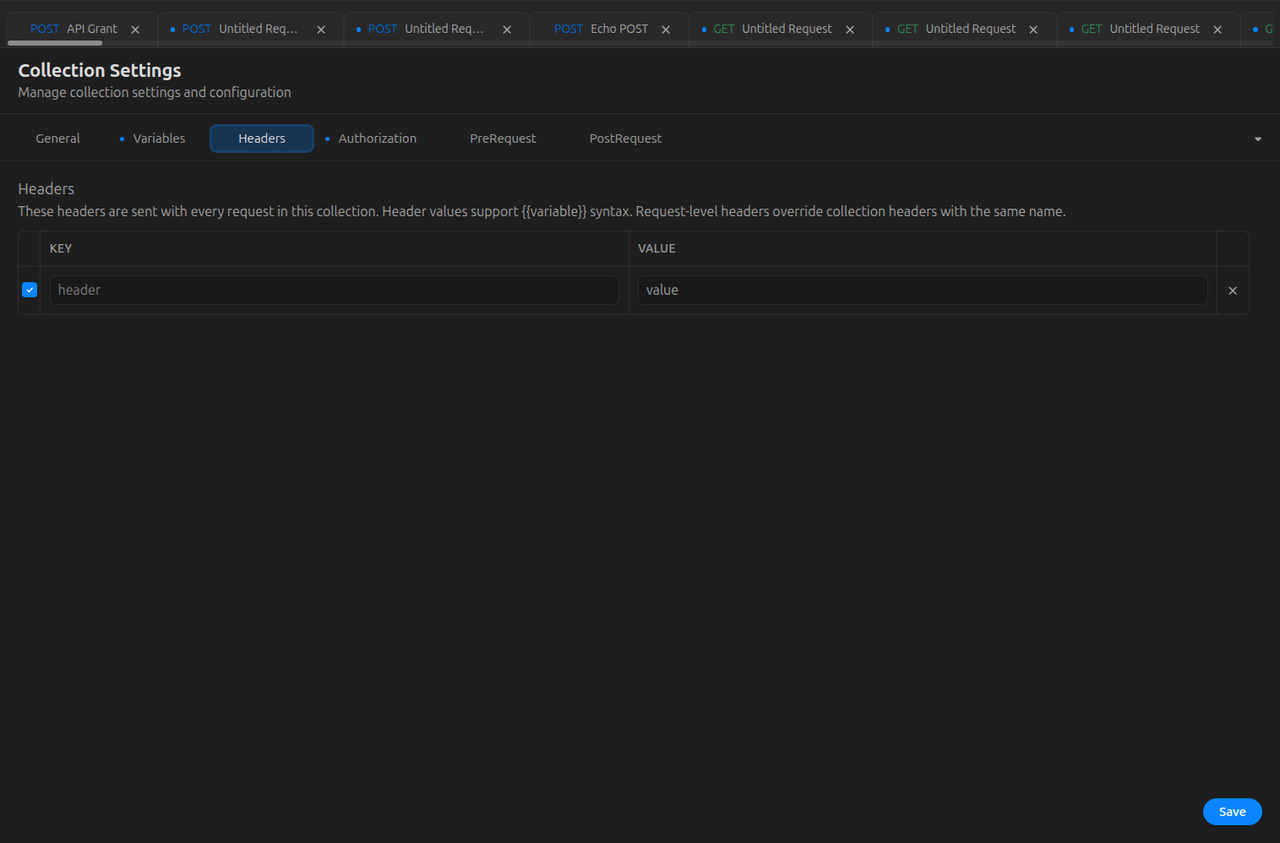Open the PreRequest tab
Image resolution: width=1280 pixels, height=843 pixels.
(503, 139)
